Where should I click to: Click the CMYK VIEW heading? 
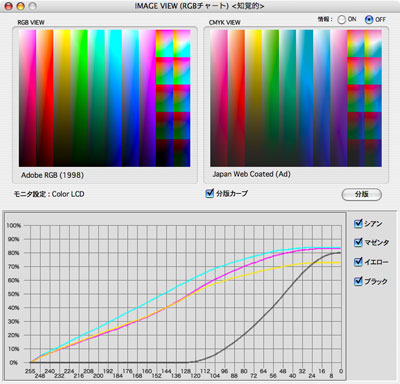click(x=225, y=22)
